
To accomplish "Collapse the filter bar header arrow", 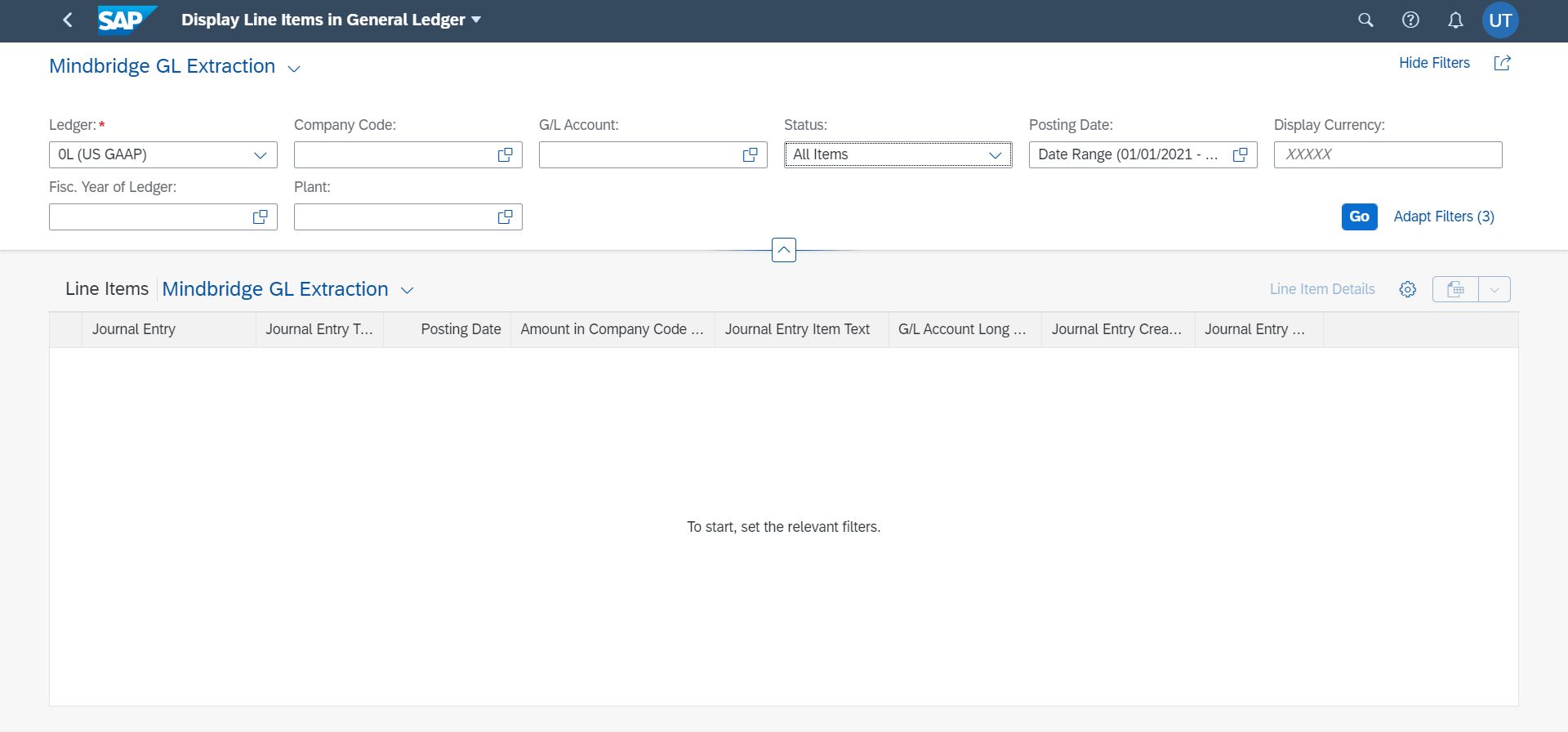I will coord(784,250).
